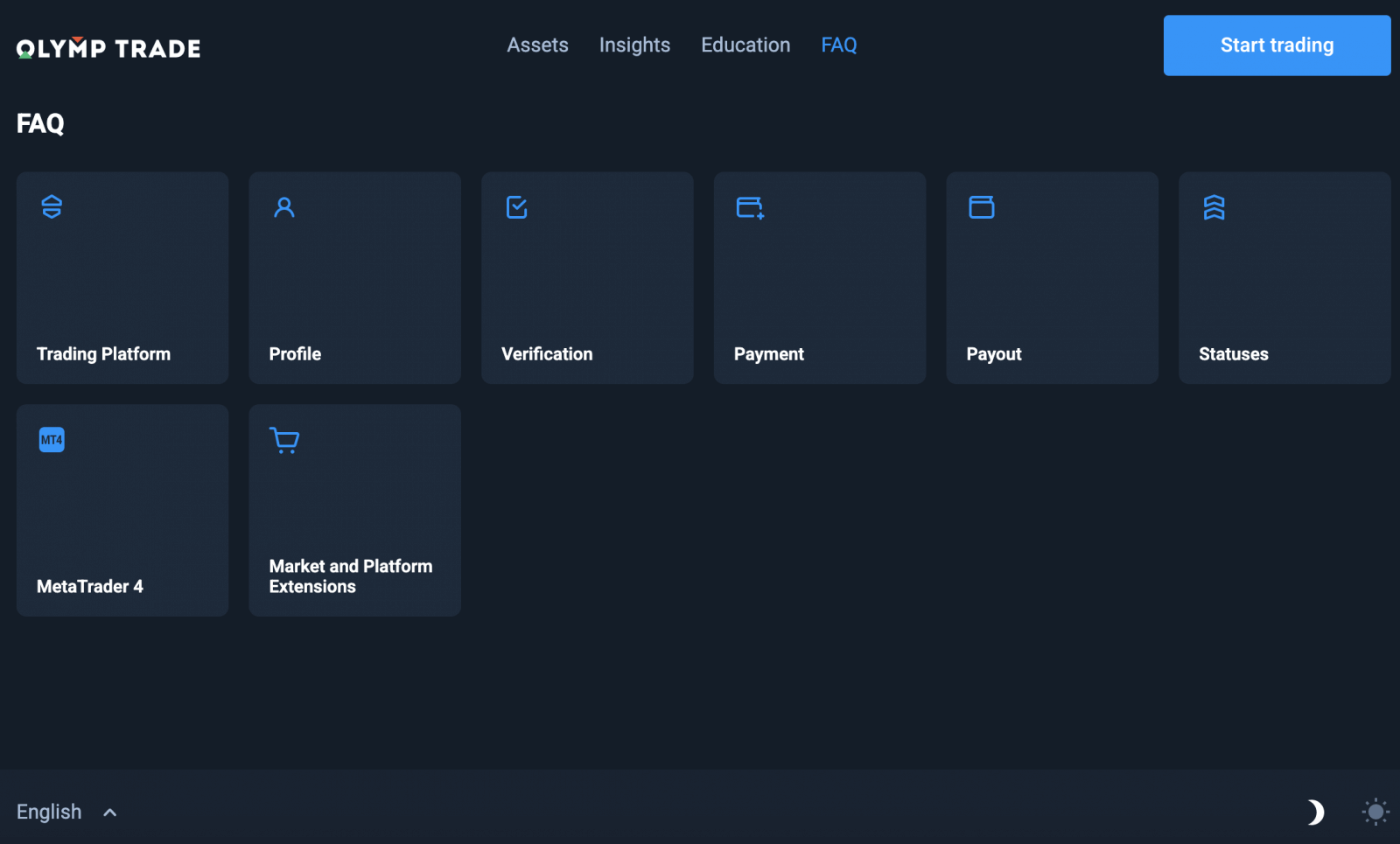
Task: Click the Trading Platform layers icon
Action: click(x=52, y=207)
